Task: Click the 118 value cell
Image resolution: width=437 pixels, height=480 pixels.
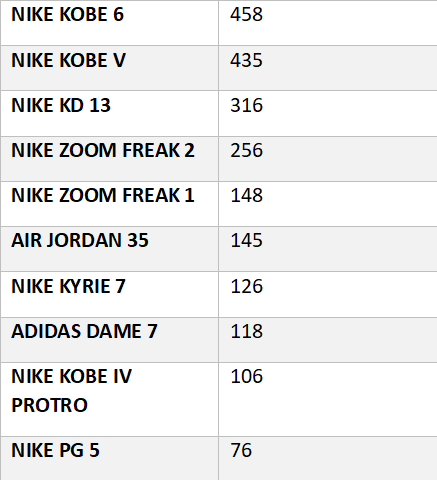Action: point(328,340)
